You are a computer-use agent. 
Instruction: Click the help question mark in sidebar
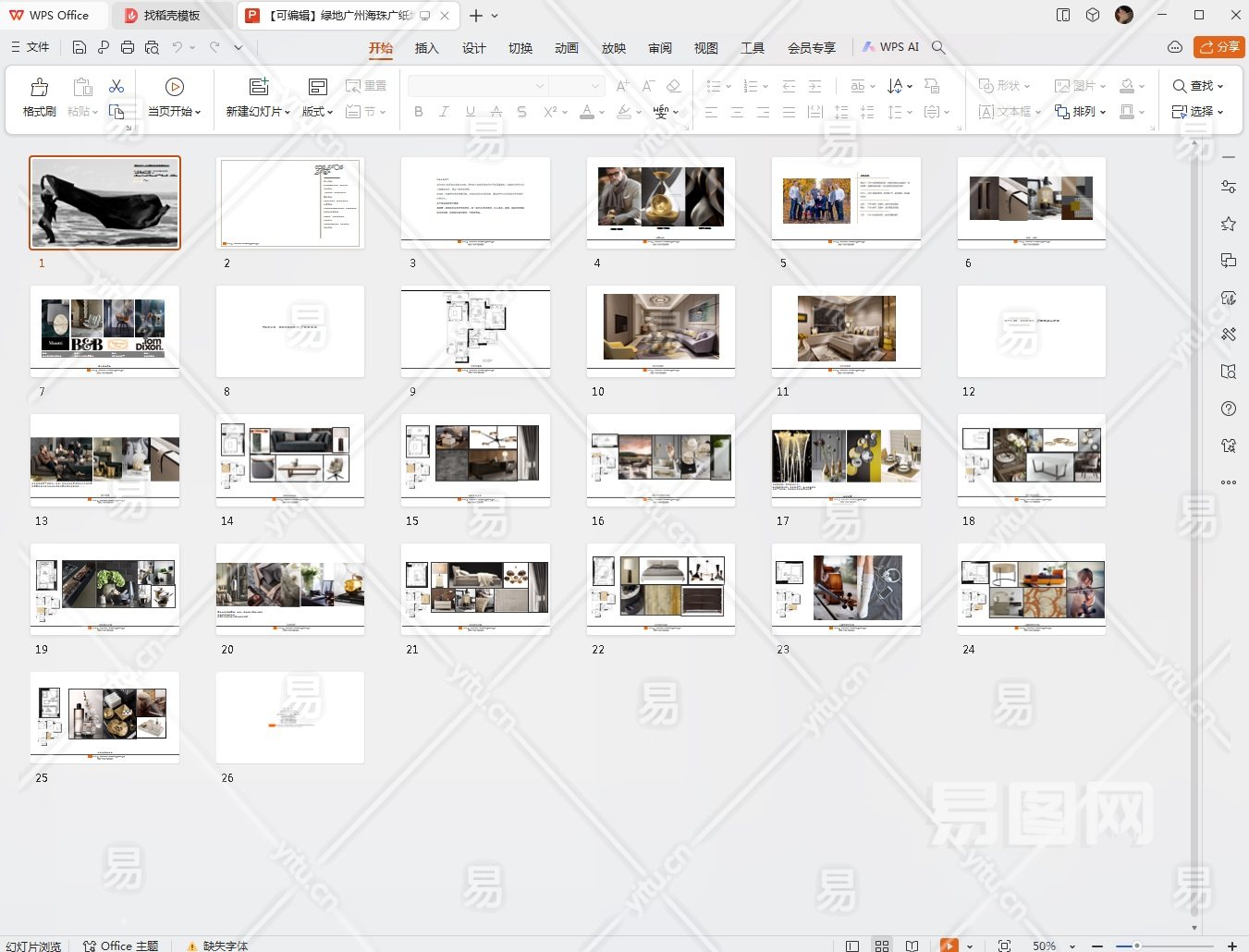pos(1228,409)
